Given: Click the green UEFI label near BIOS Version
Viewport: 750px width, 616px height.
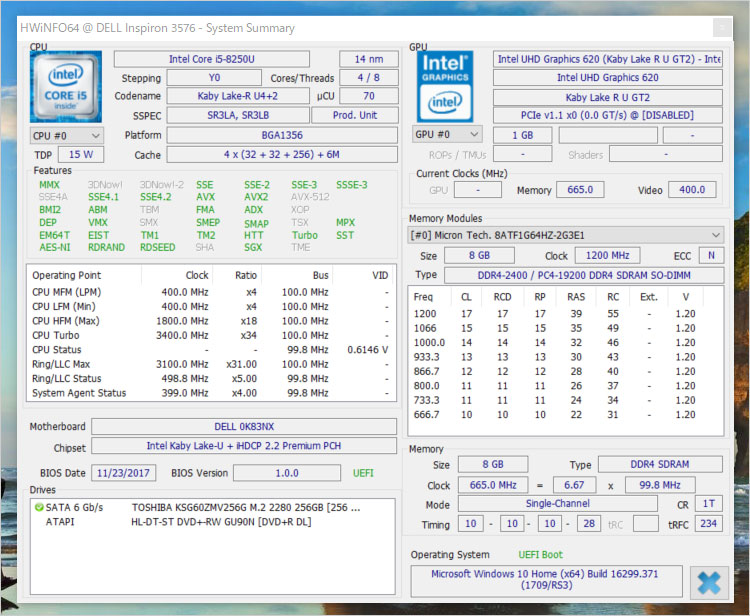Looking at the screenshot, I should (x=363, y=473).
